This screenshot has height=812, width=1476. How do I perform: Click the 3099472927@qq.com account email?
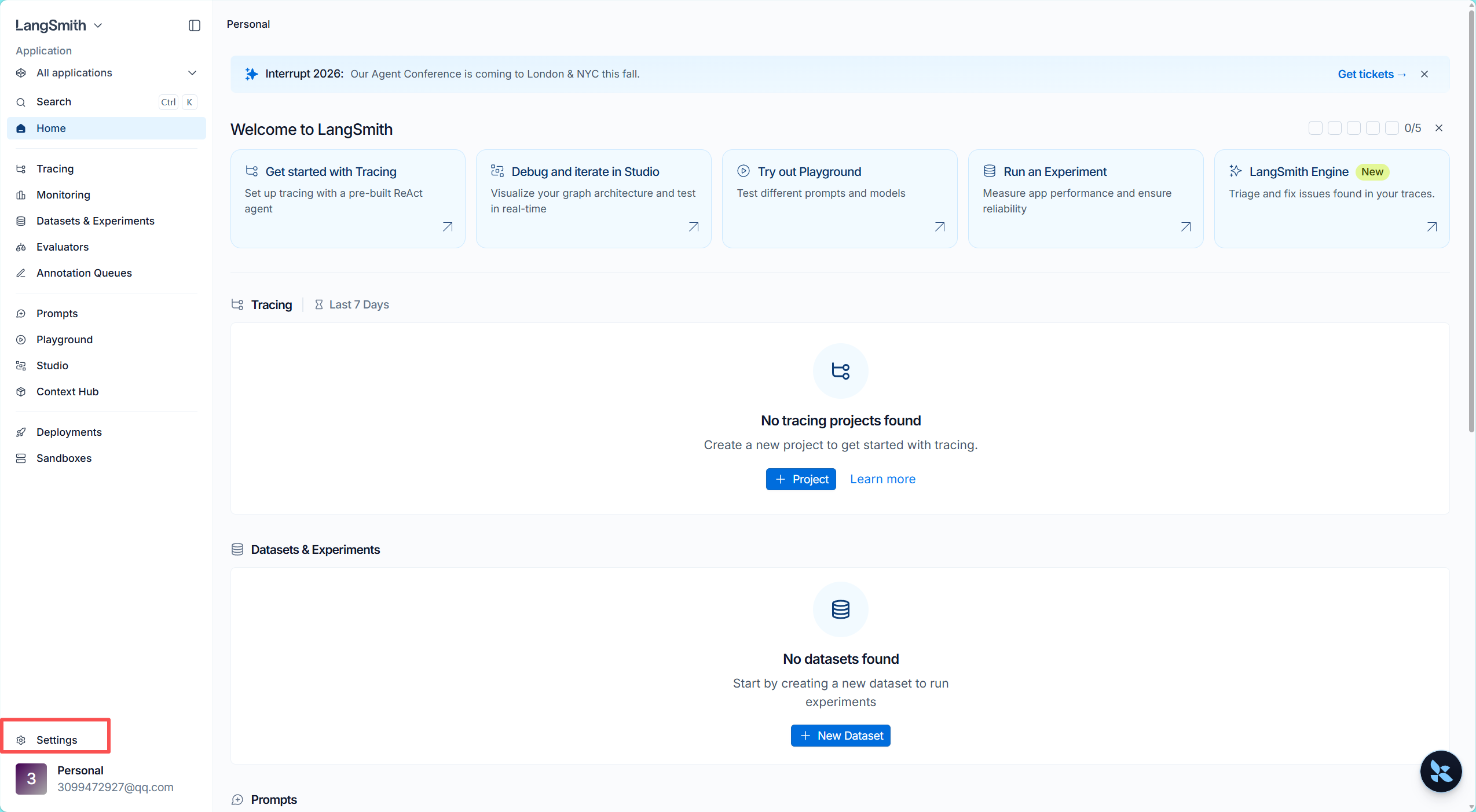(x=115, y=787)
